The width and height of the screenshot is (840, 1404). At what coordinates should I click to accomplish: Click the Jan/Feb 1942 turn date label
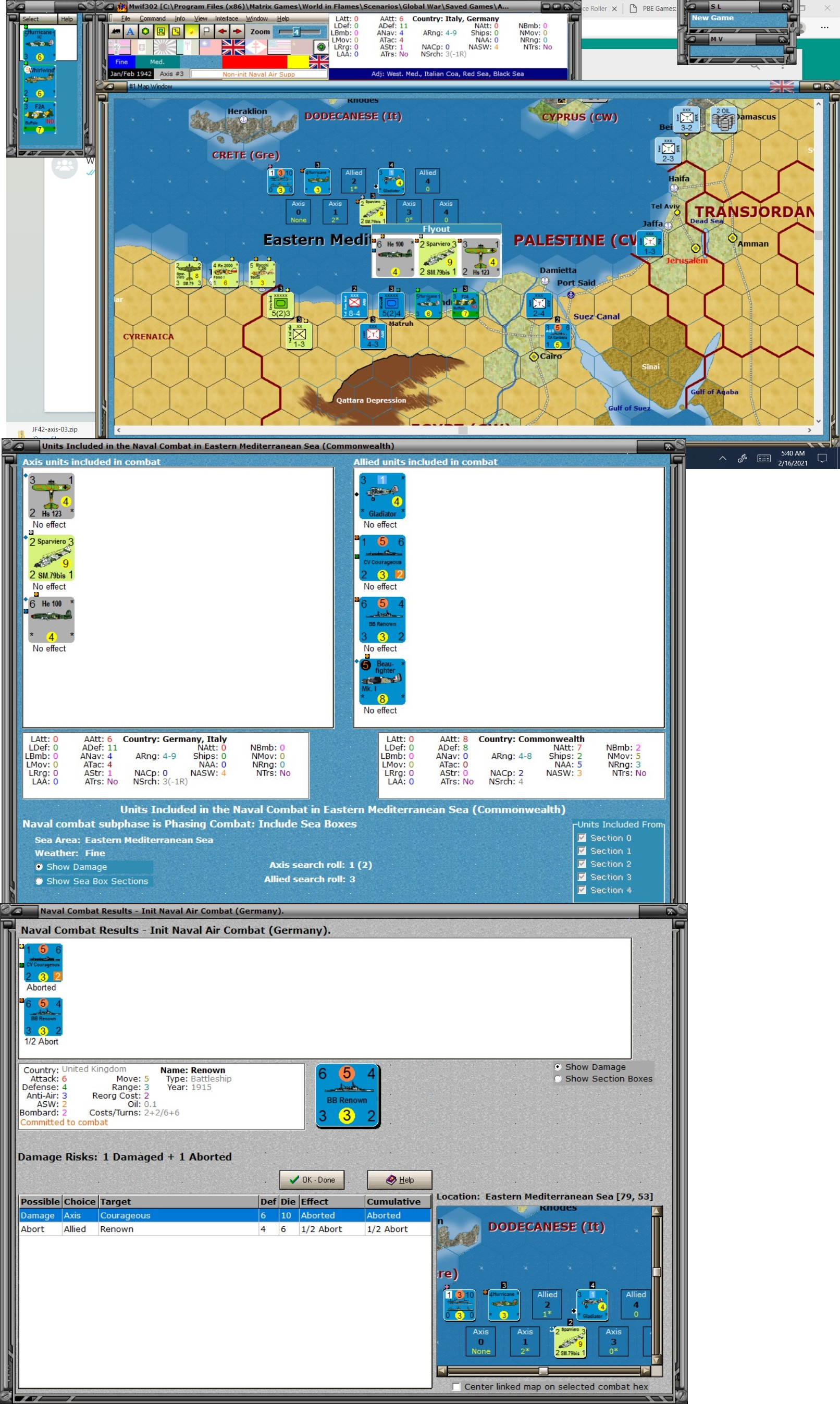tap(131, 74)
